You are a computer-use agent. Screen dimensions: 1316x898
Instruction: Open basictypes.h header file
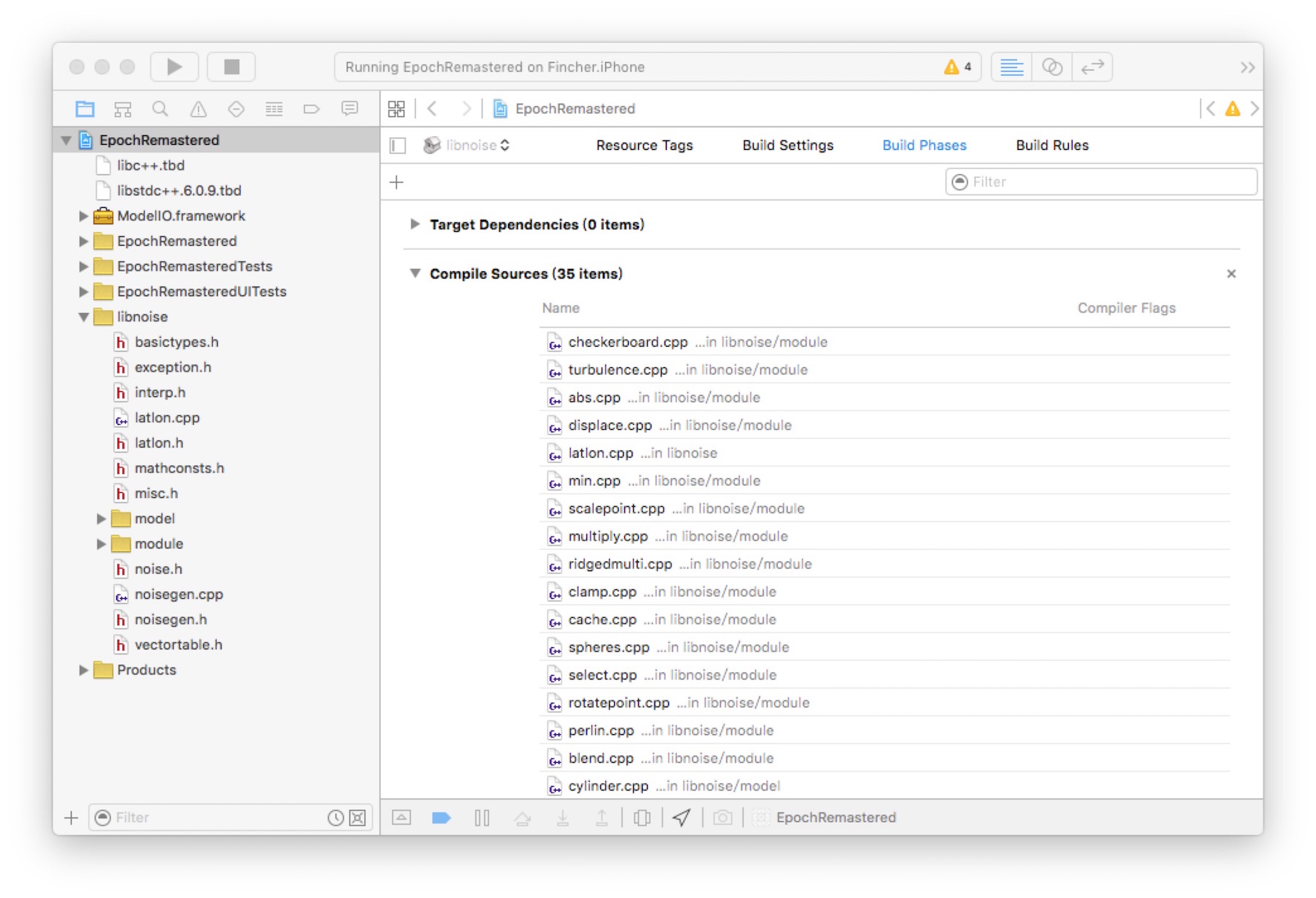point(216,342)
